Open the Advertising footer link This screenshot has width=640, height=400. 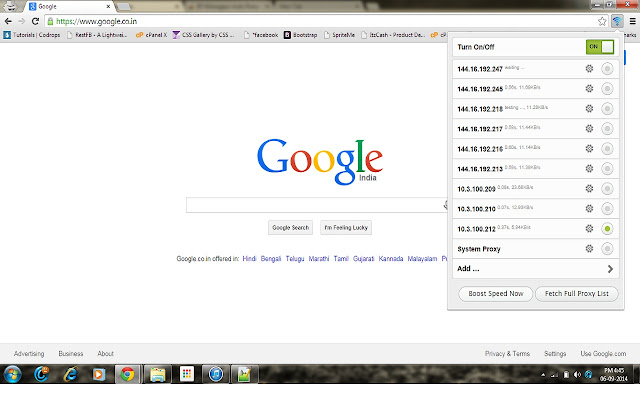29,353
